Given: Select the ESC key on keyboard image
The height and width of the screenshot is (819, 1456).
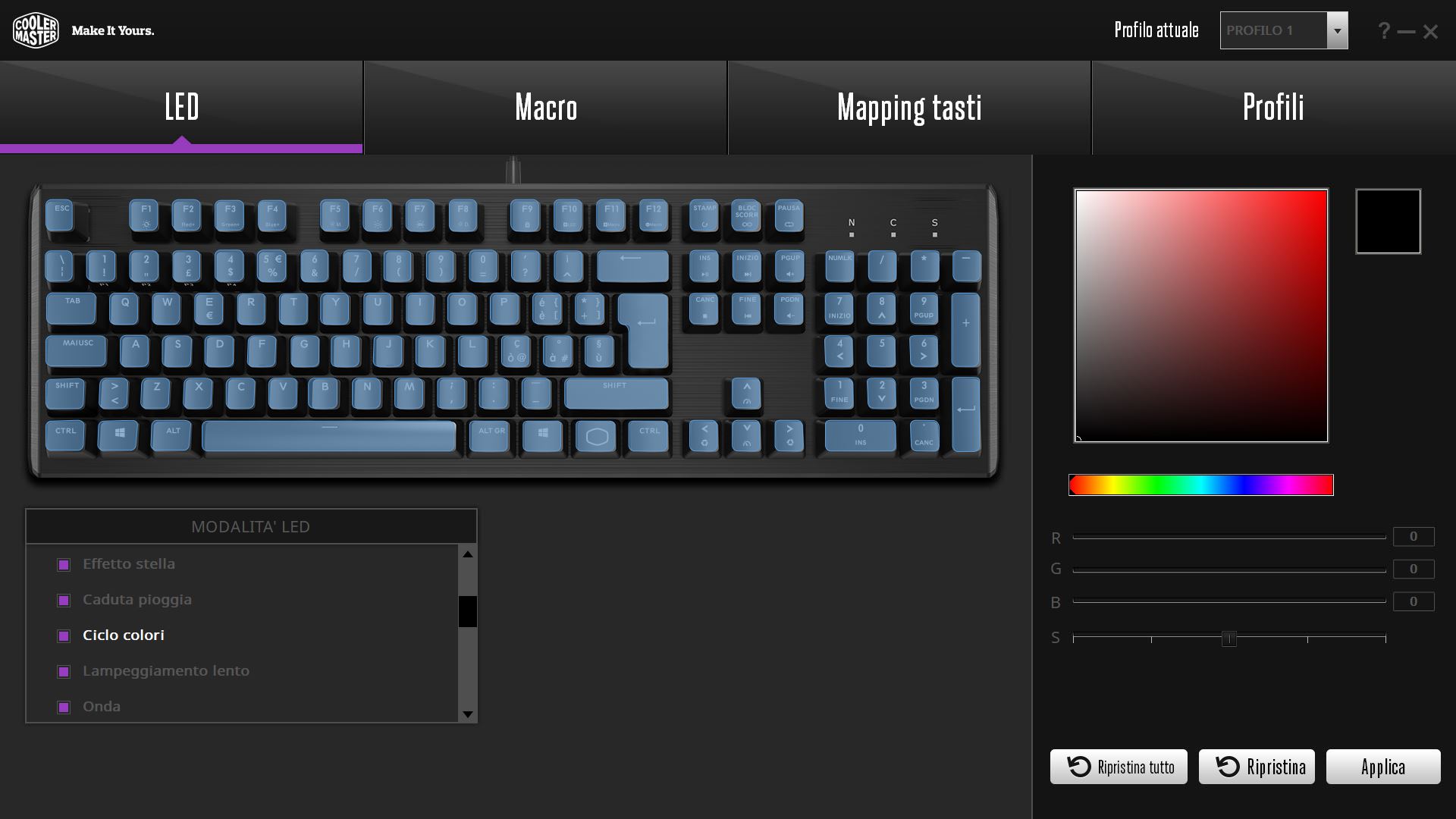Looking at the screenshot, I should (x=60, y=215).
